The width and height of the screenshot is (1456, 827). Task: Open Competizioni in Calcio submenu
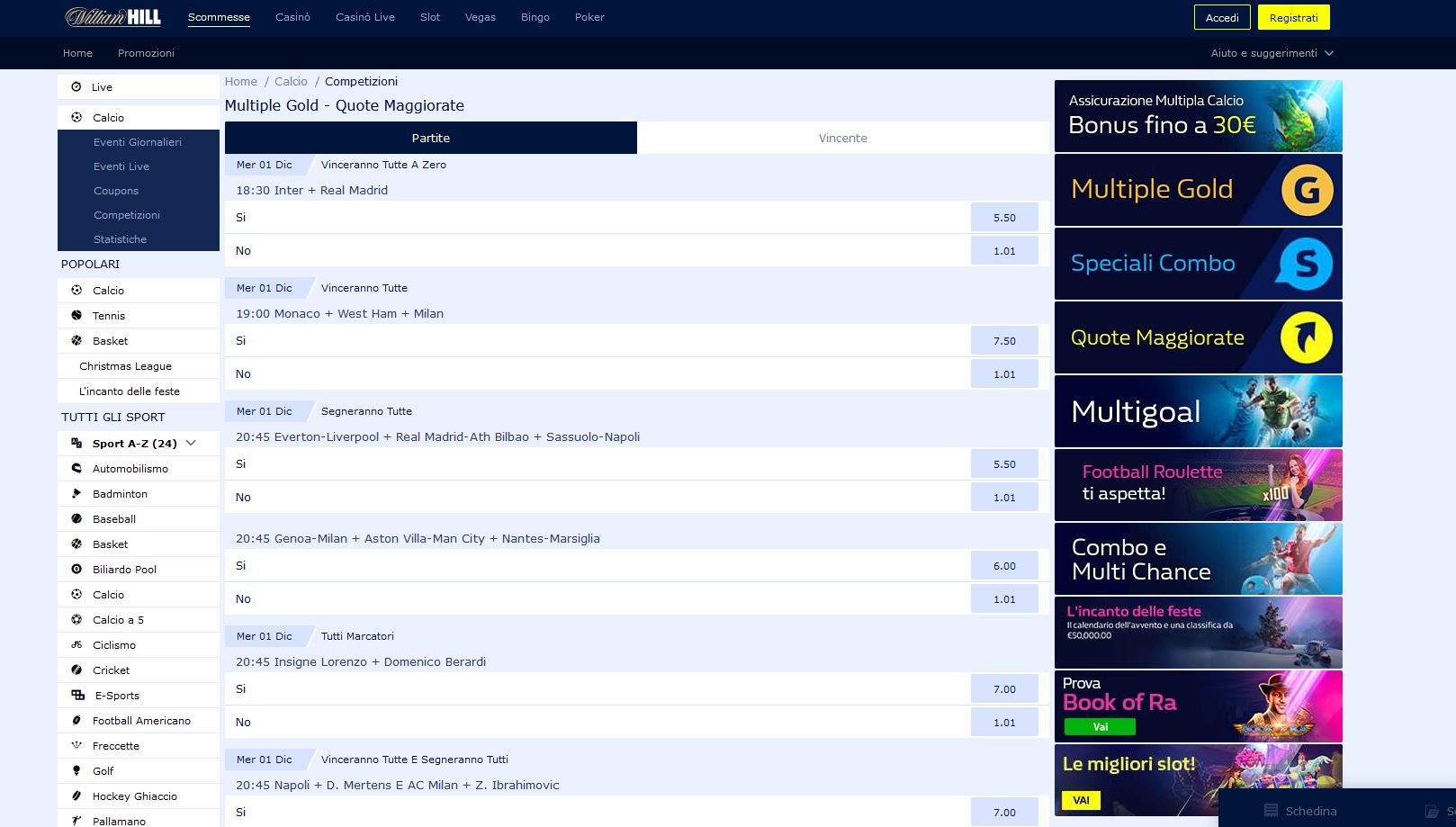pos(127,215)
